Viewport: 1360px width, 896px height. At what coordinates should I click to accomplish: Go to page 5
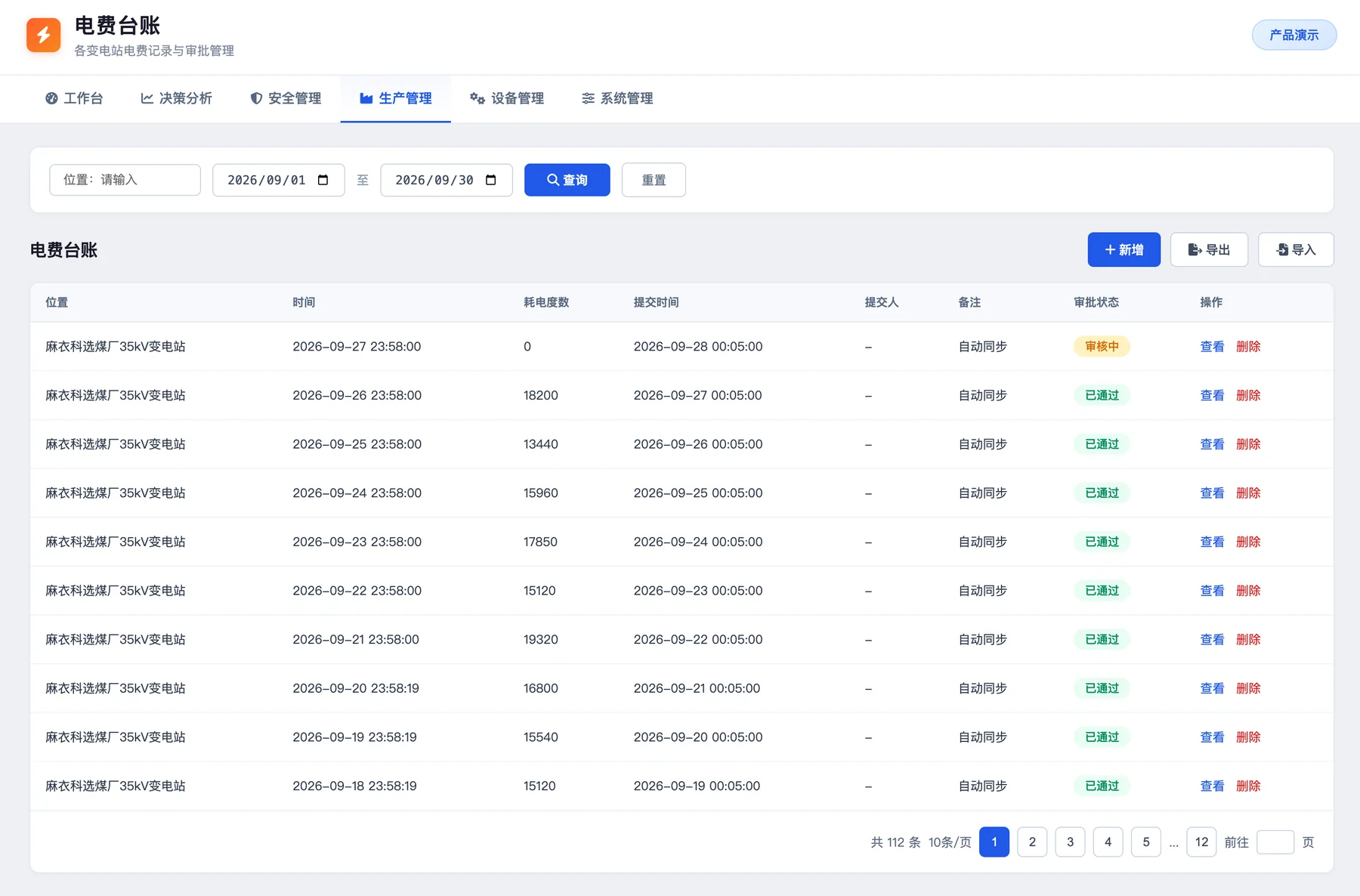click(x=1146, y=842)
